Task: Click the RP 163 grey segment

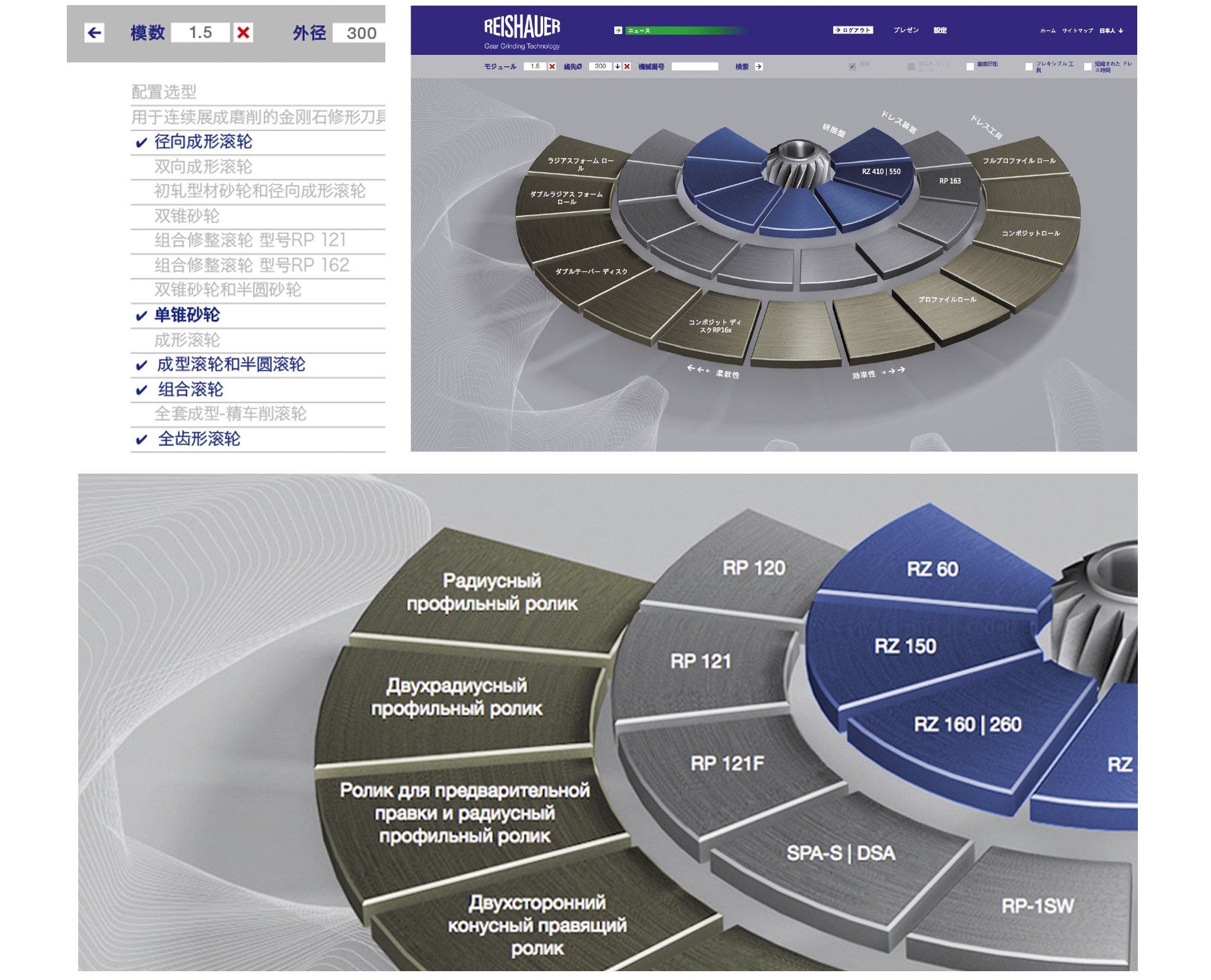Action: coord(949,182)
